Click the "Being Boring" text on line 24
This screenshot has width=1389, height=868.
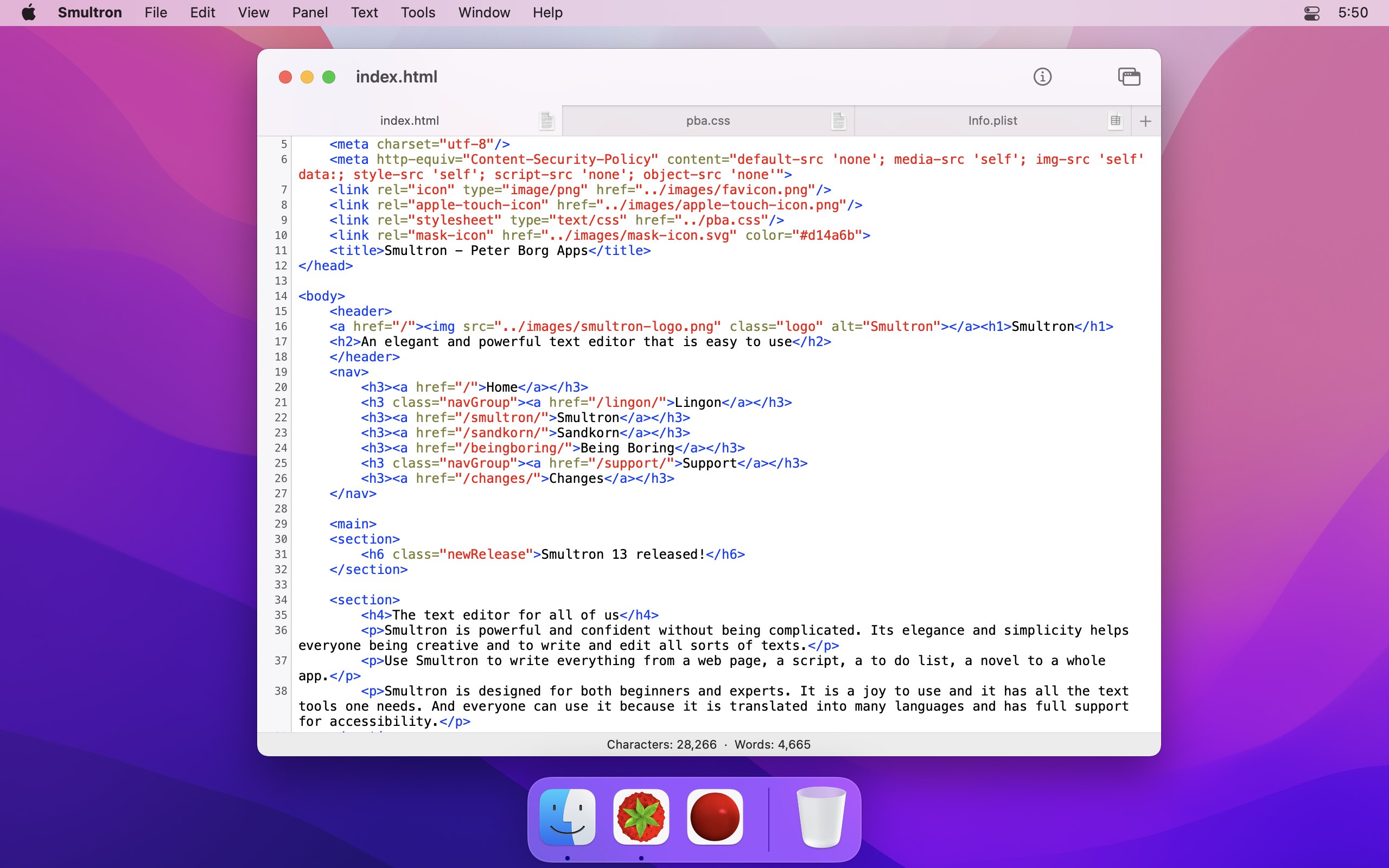tap(627, 448)
